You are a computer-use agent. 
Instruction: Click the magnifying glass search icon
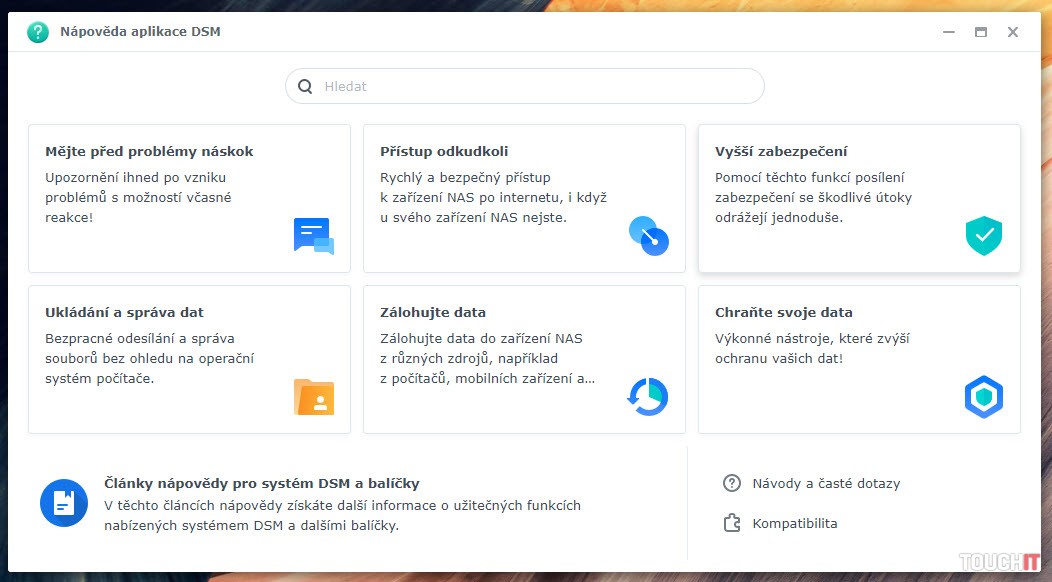(305, 87)
